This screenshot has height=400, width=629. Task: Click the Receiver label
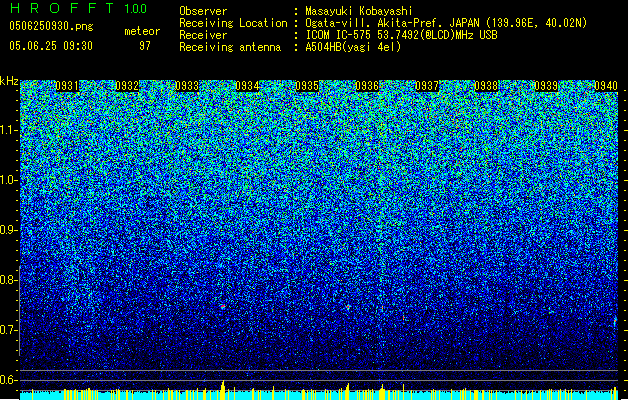[203, 35]
